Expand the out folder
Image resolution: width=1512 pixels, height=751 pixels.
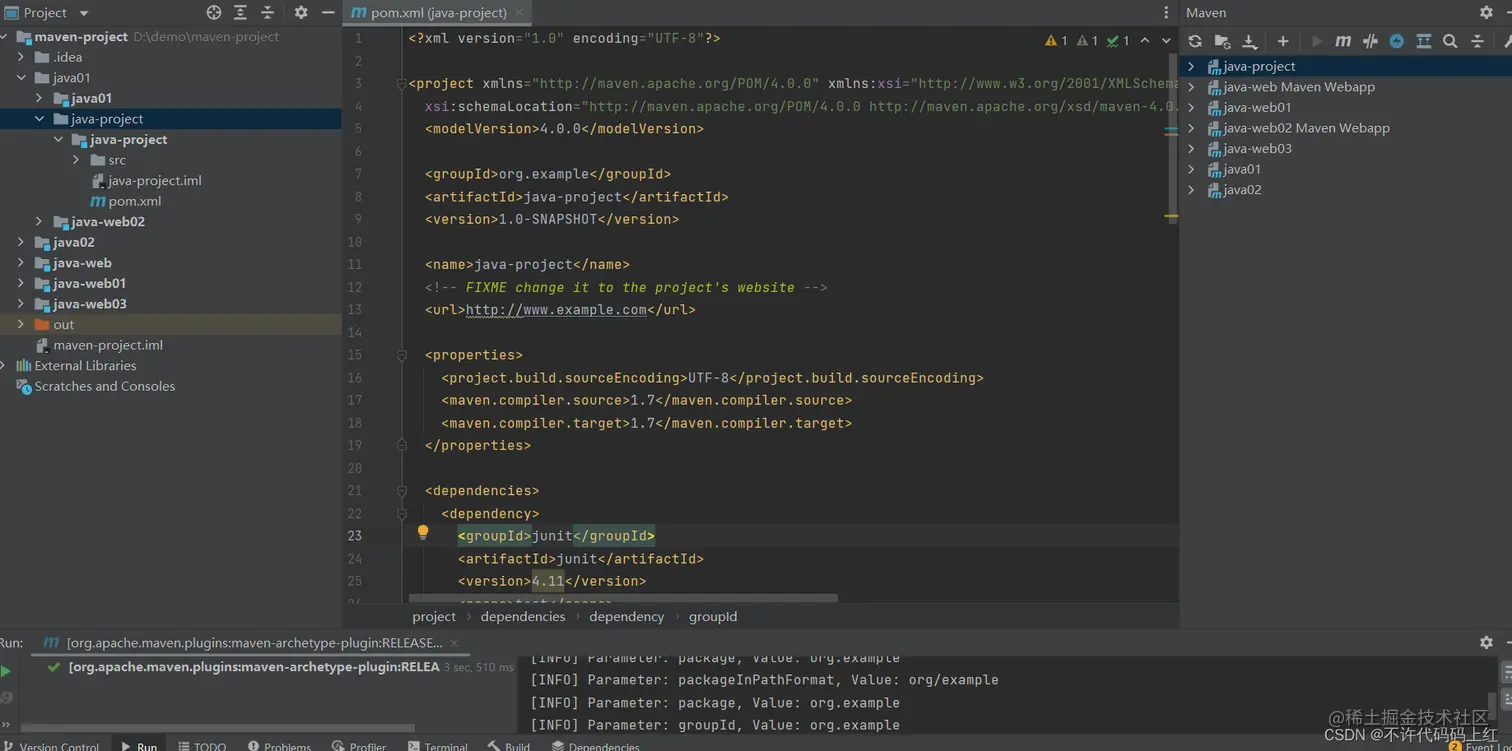pos(21,325)
